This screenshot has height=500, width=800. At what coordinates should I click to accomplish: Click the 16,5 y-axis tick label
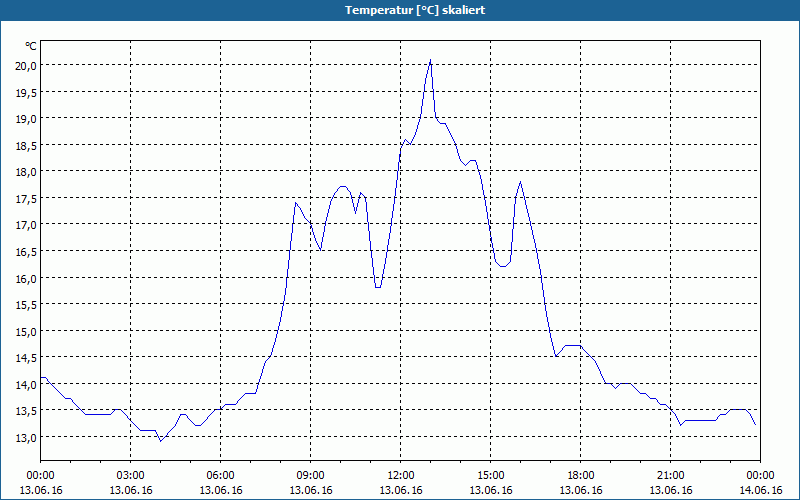(26, 251)
